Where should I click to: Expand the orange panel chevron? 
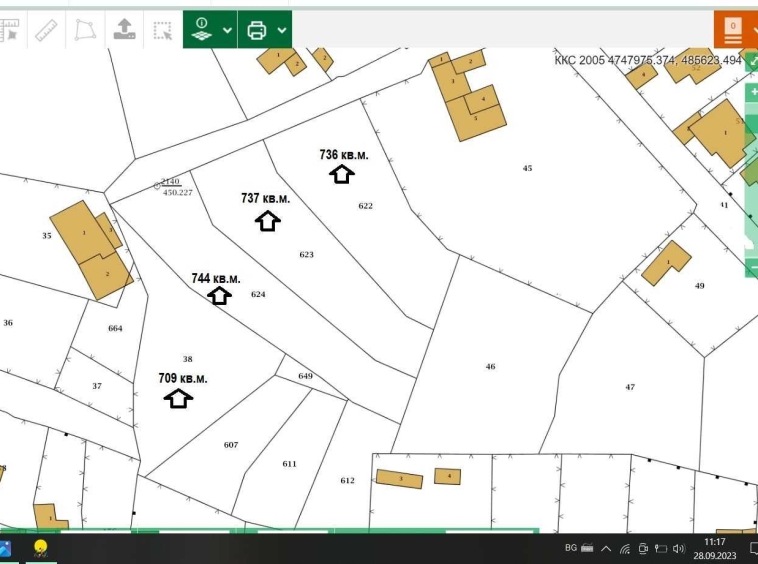pos(755,30)
